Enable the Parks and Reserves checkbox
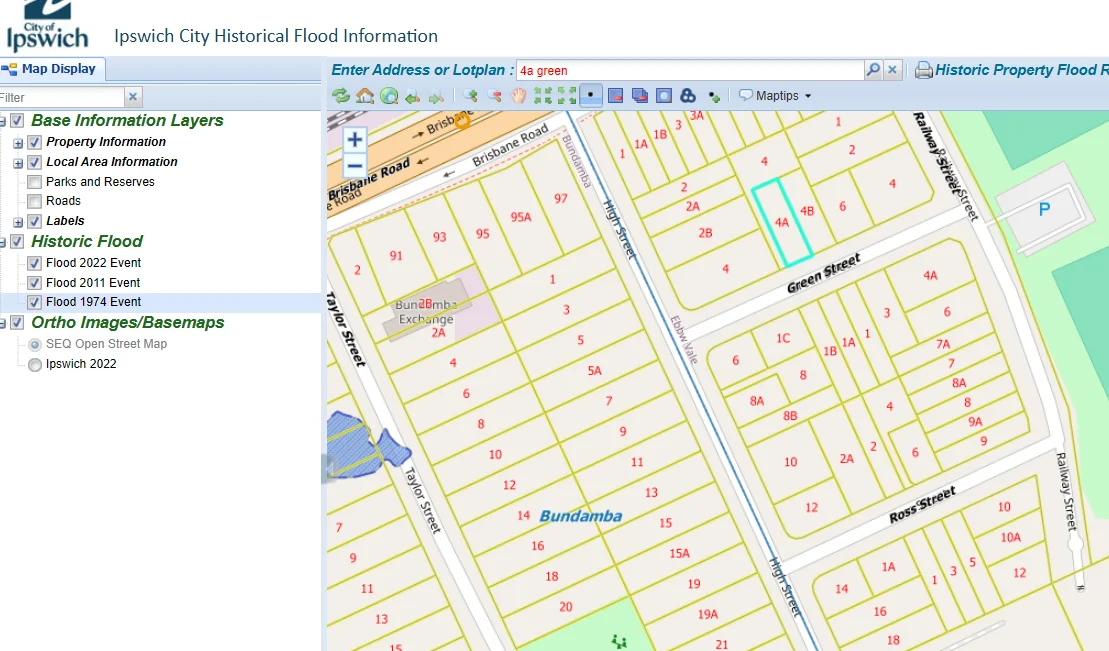The image size is (1109, 651). pos(34,182)
